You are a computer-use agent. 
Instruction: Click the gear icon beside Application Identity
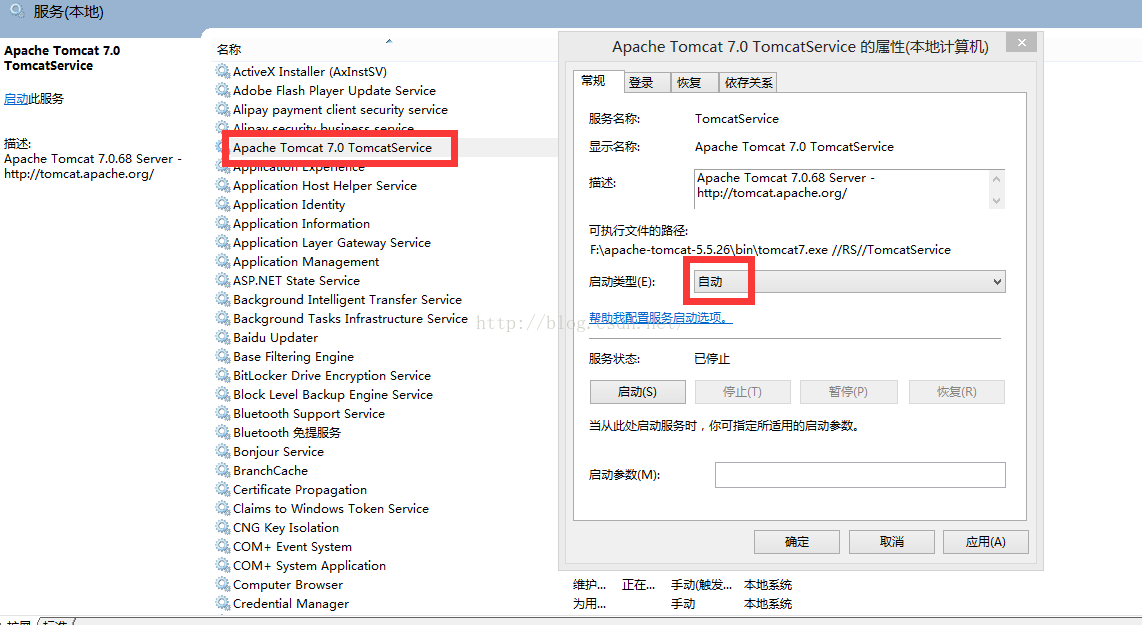pos(223,204)
